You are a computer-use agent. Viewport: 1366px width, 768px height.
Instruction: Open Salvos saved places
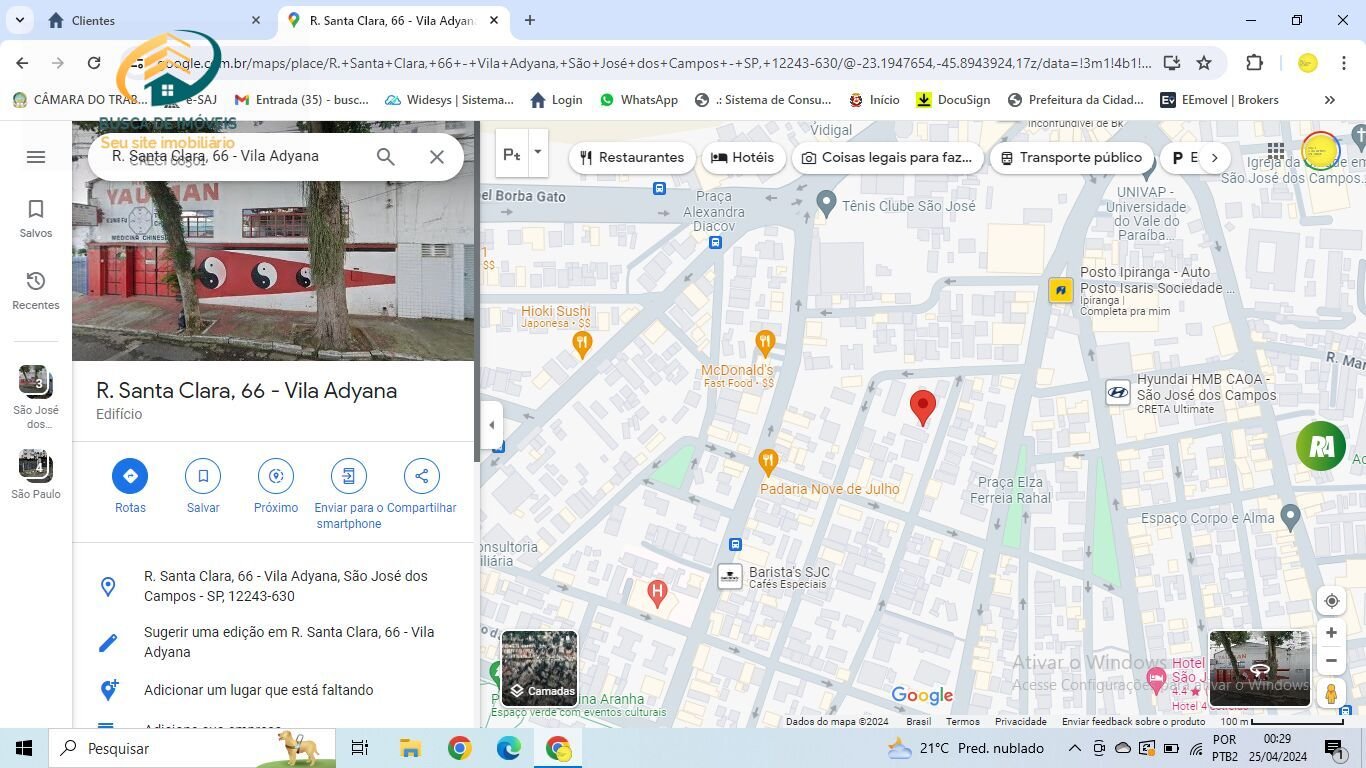[36, 217]
